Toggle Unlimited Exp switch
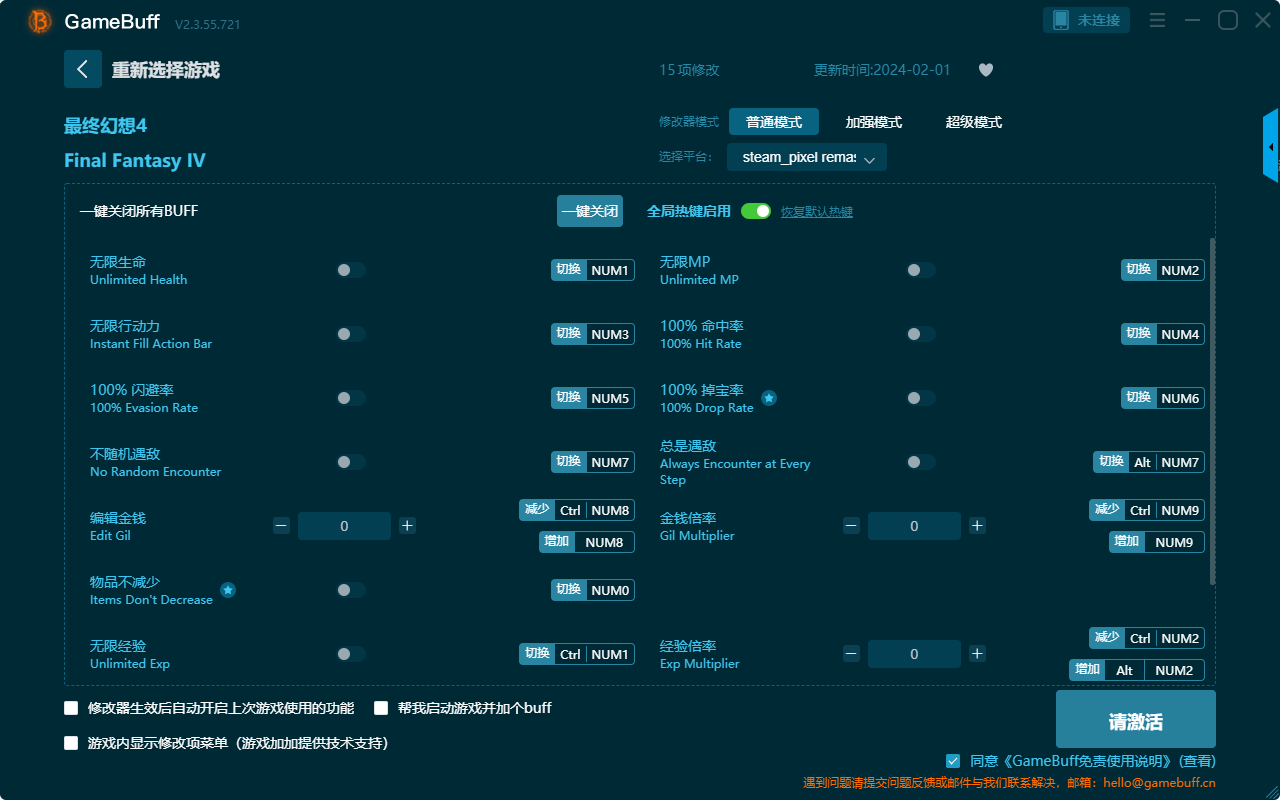1280x800 pixels. [351, 654]
